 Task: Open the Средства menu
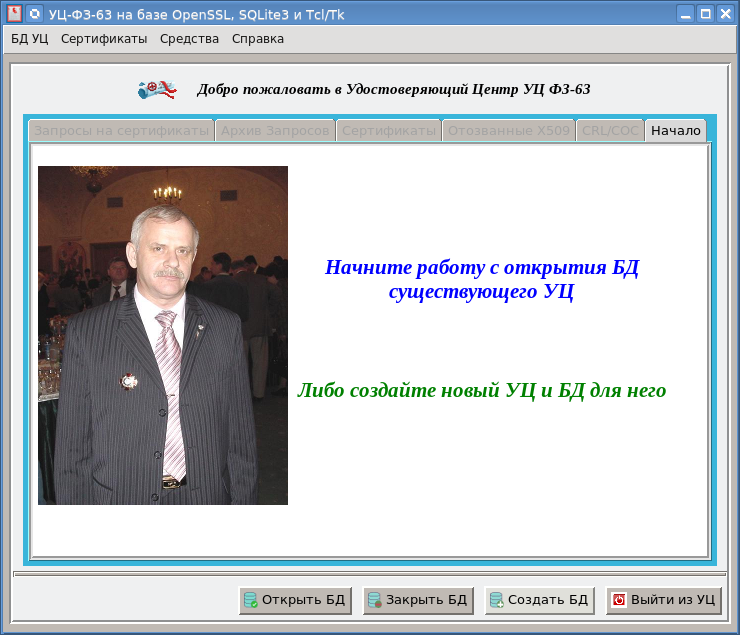(189, 39)
